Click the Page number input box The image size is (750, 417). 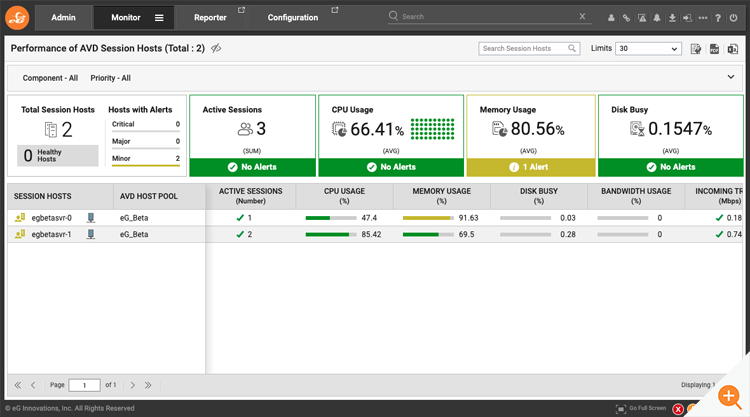[x=84, y=385]
